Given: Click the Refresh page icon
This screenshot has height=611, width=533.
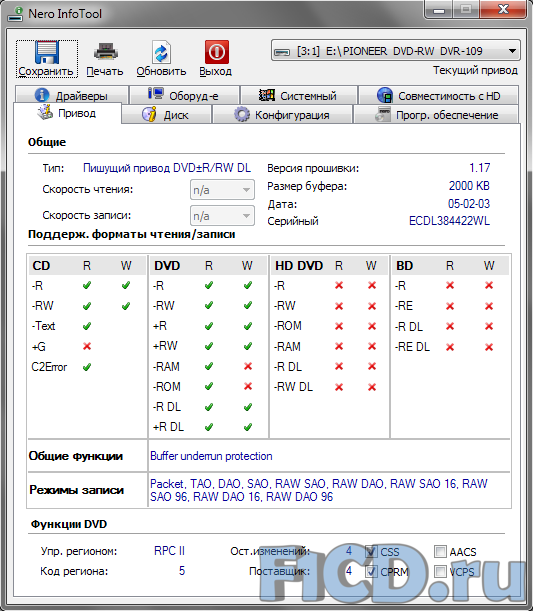Looking at the screenshot, I should pos(161,52).
